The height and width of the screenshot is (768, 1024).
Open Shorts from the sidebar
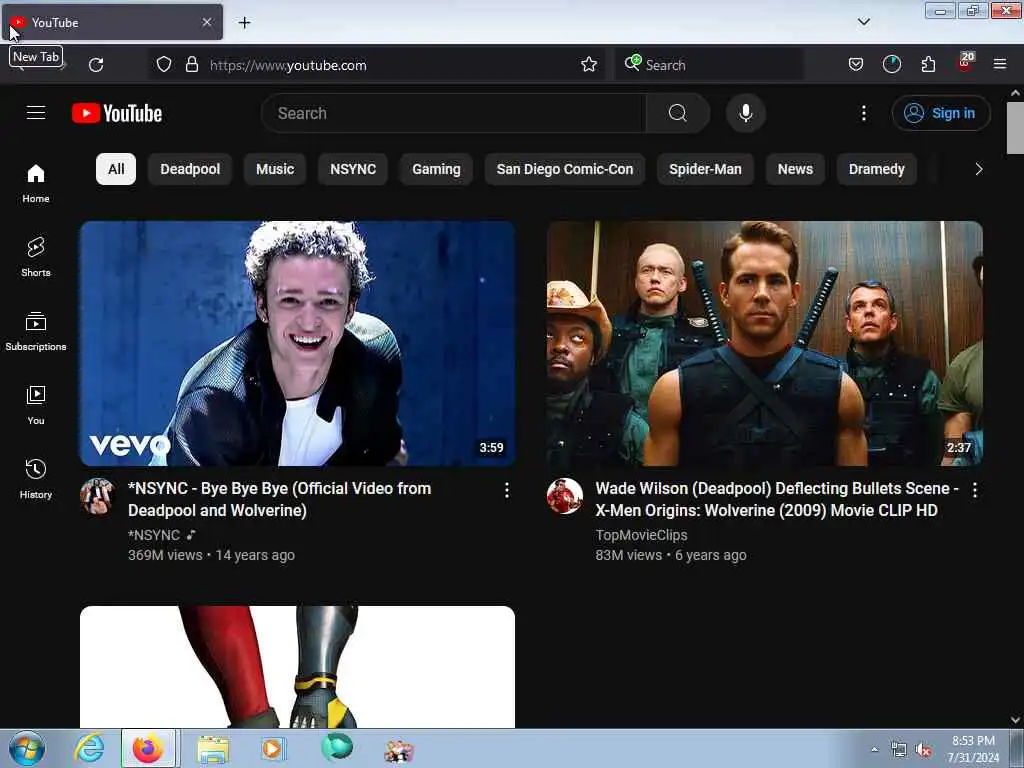coord(36,257)
